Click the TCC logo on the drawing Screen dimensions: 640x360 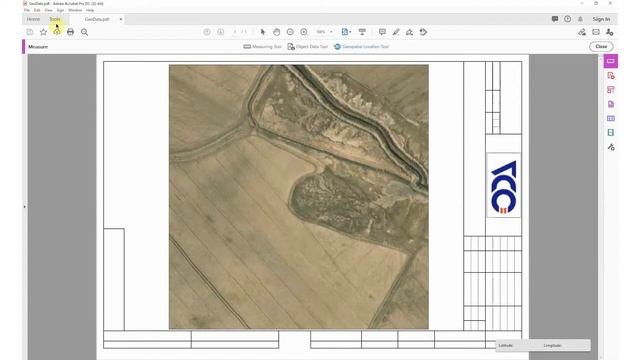point(504,185)
